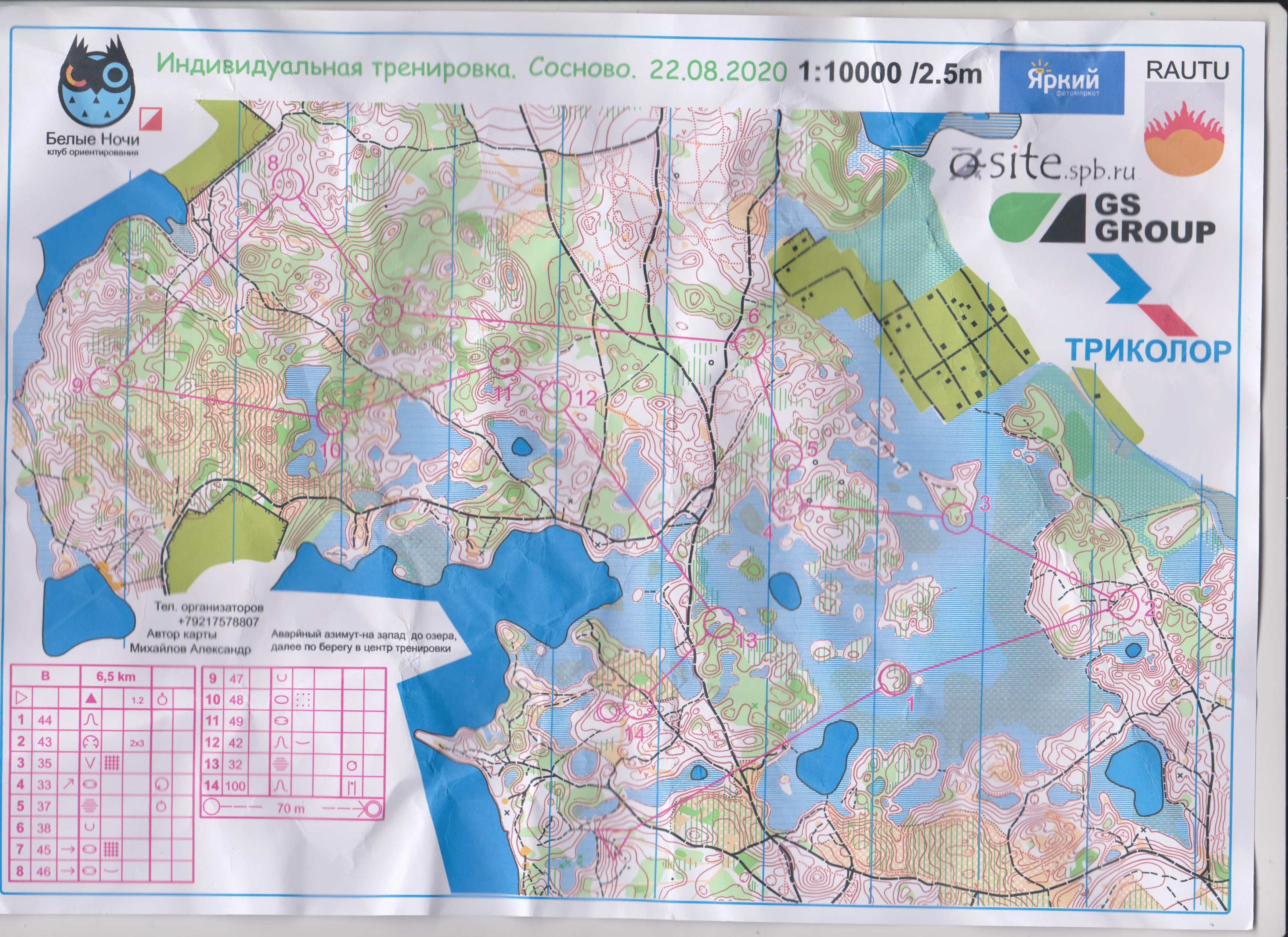Click the crater symbol in control 2 row

[91, 742]
